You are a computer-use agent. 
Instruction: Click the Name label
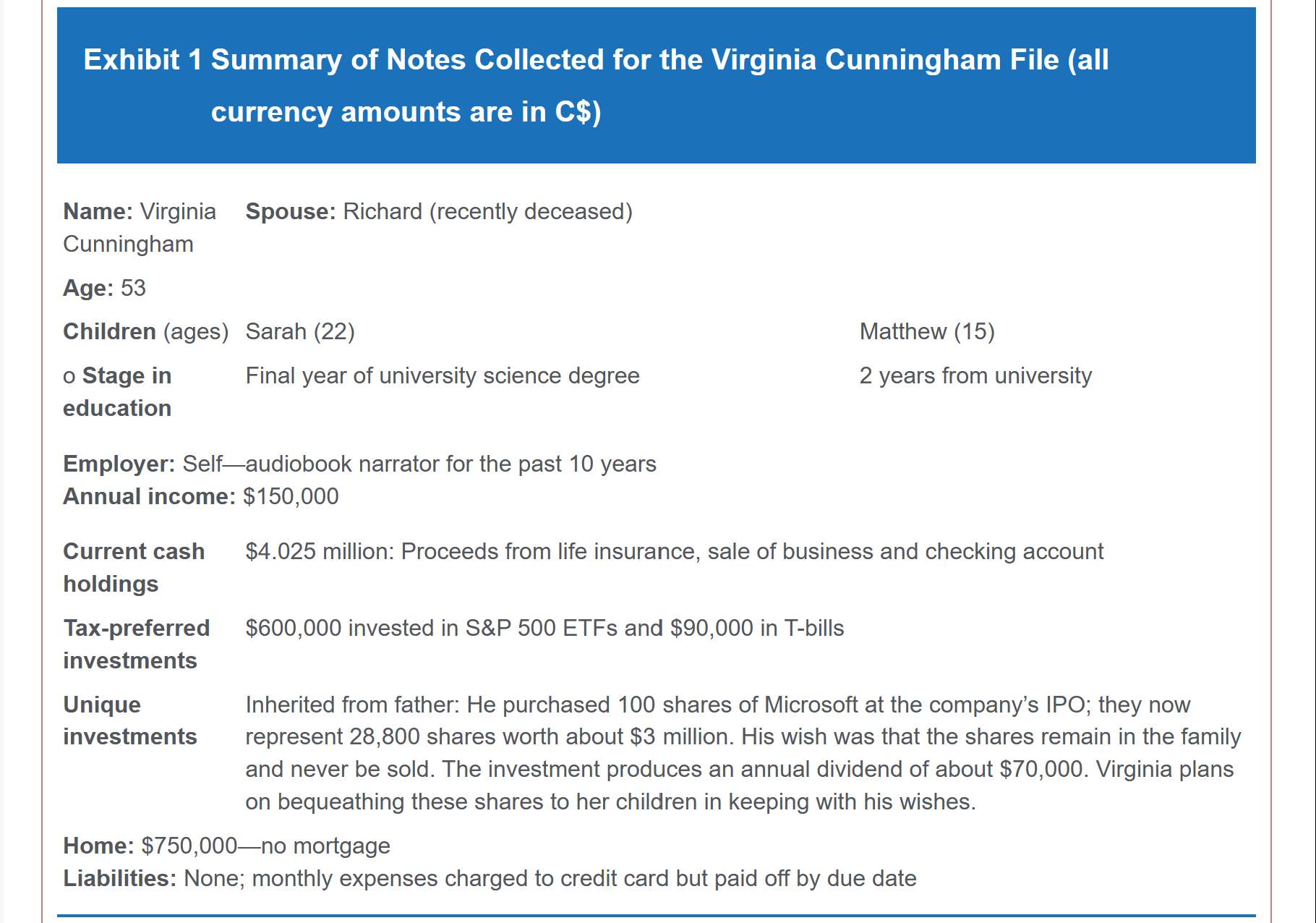[98, 211]
